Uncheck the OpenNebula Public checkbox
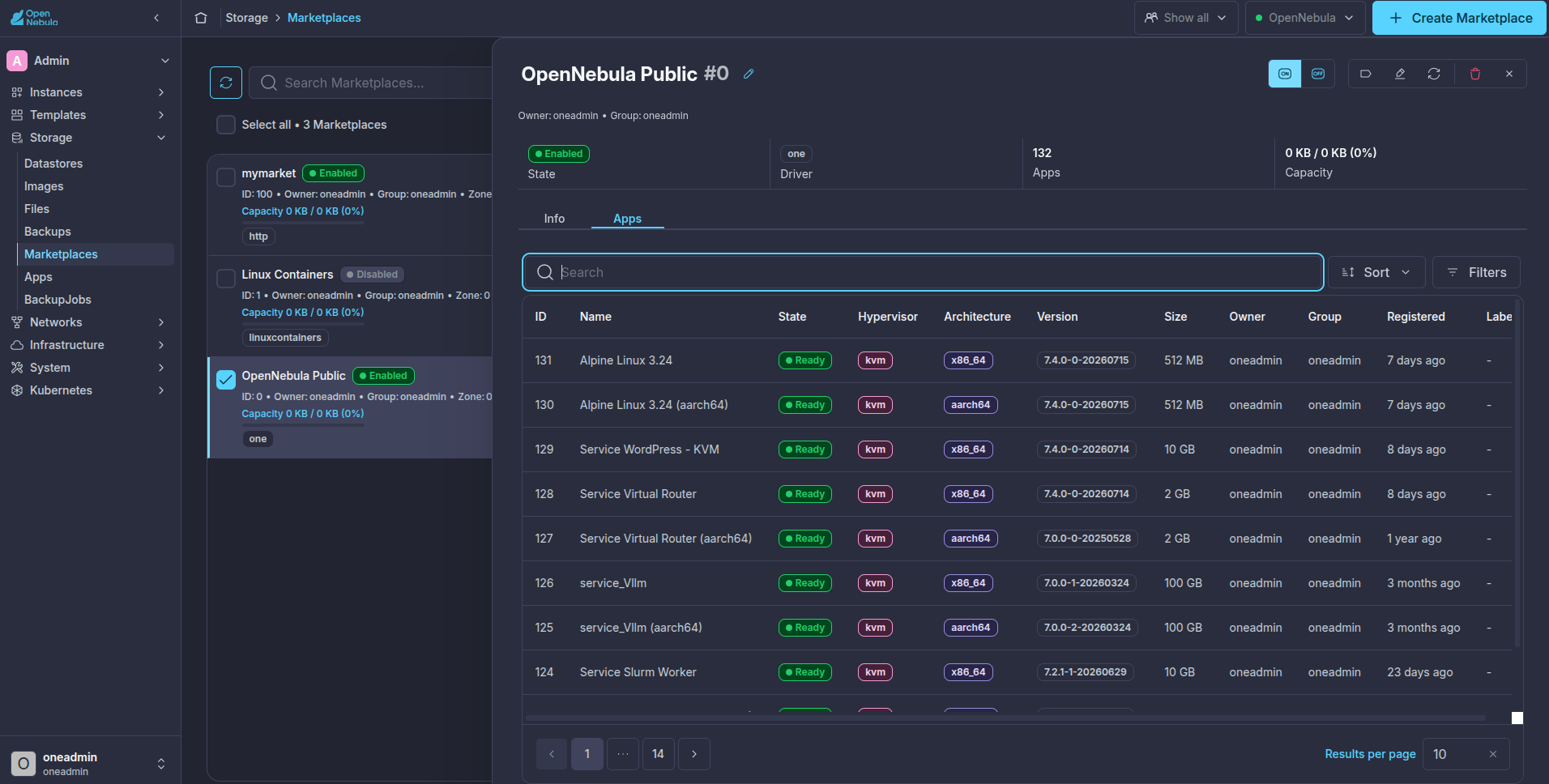 [x=226, y=379]
